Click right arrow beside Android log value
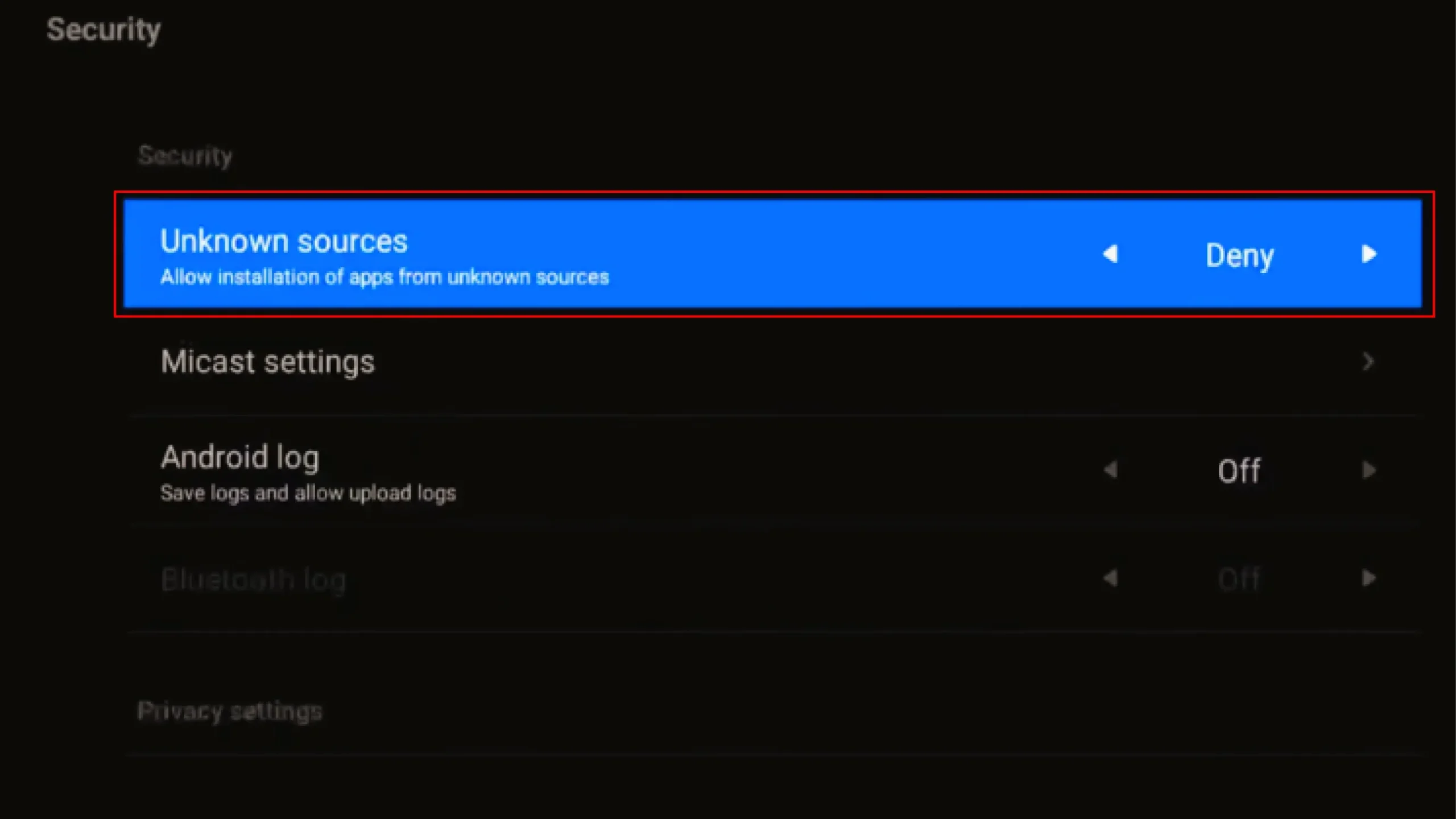 coord(1370,470)
